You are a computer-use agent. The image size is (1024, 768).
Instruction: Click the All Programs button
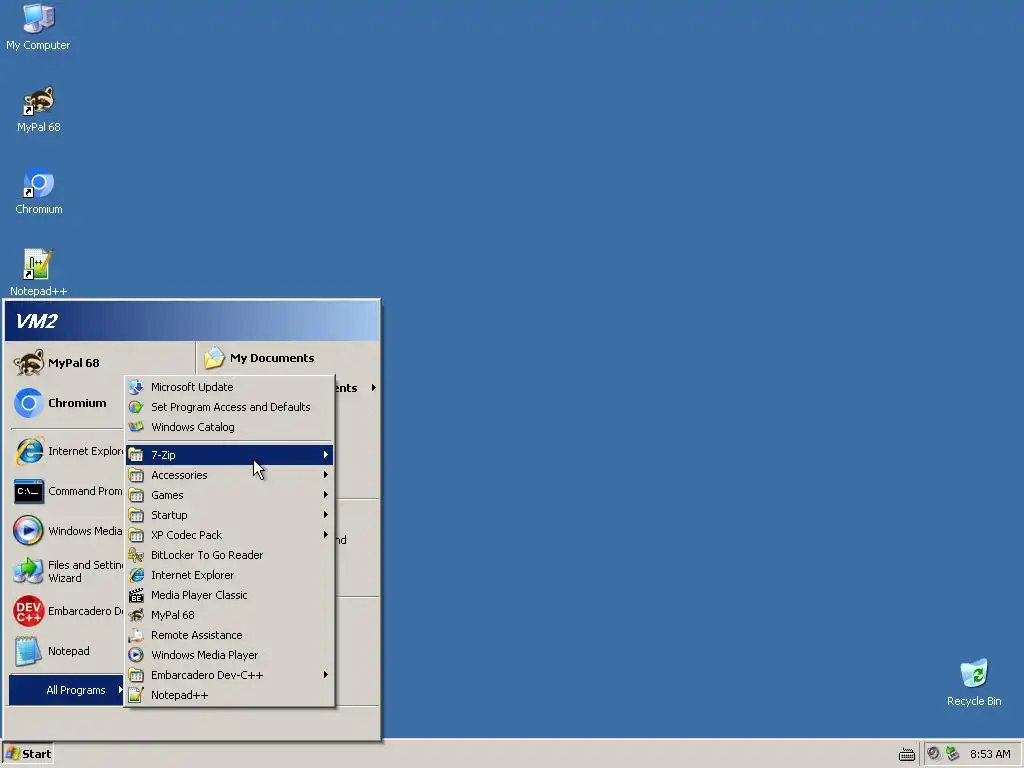67,690
